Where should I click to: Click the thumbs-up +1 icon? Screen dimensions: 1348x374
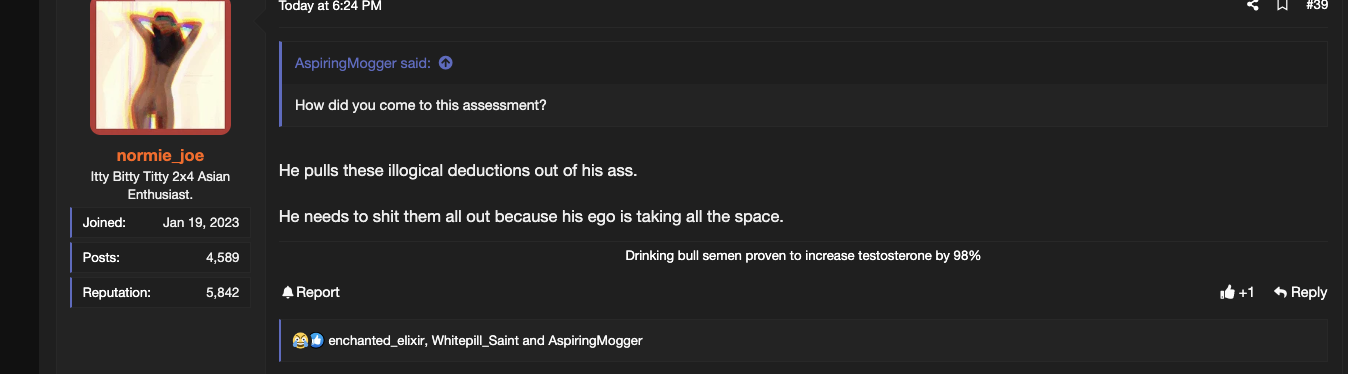coord(1227,292)
